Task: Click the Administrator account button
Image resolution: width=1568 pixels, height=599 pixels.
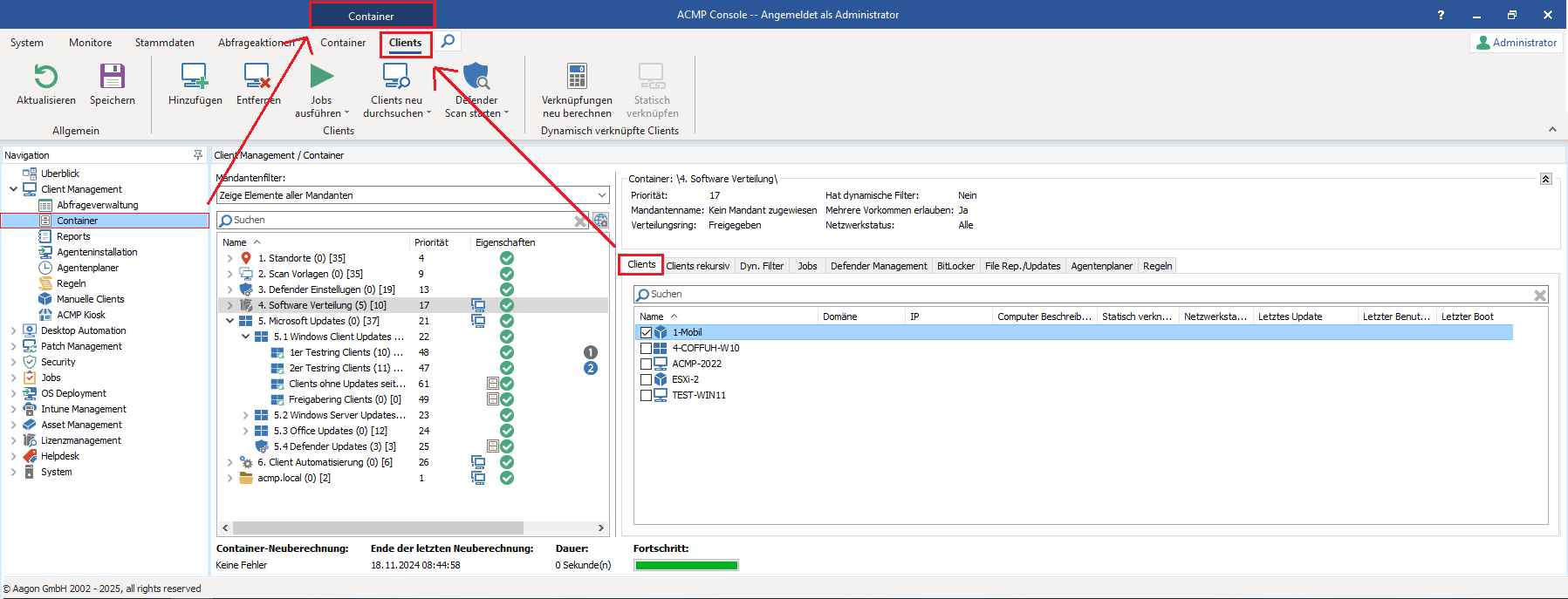Action: [x=1517, y=43]
